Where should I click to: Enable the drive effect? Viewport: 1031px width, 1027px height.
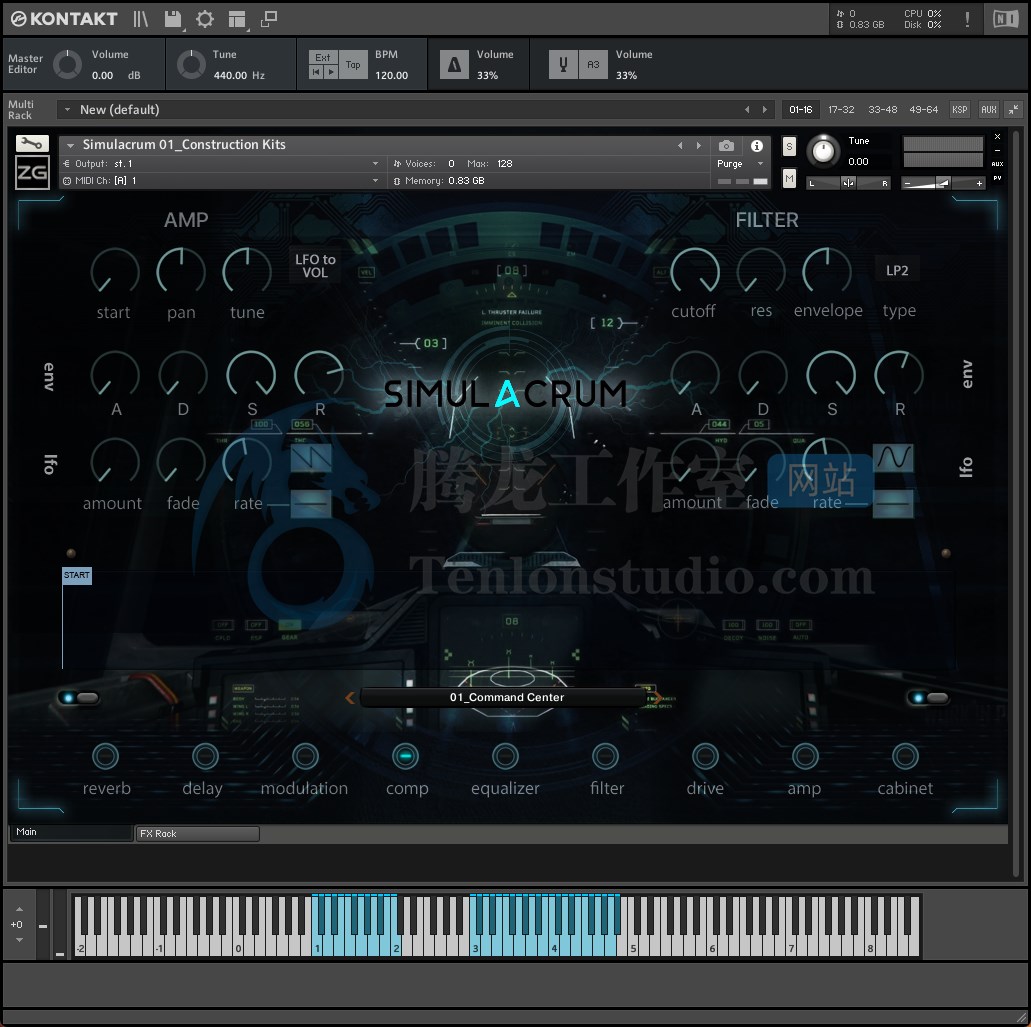click(x=705, y=756)
